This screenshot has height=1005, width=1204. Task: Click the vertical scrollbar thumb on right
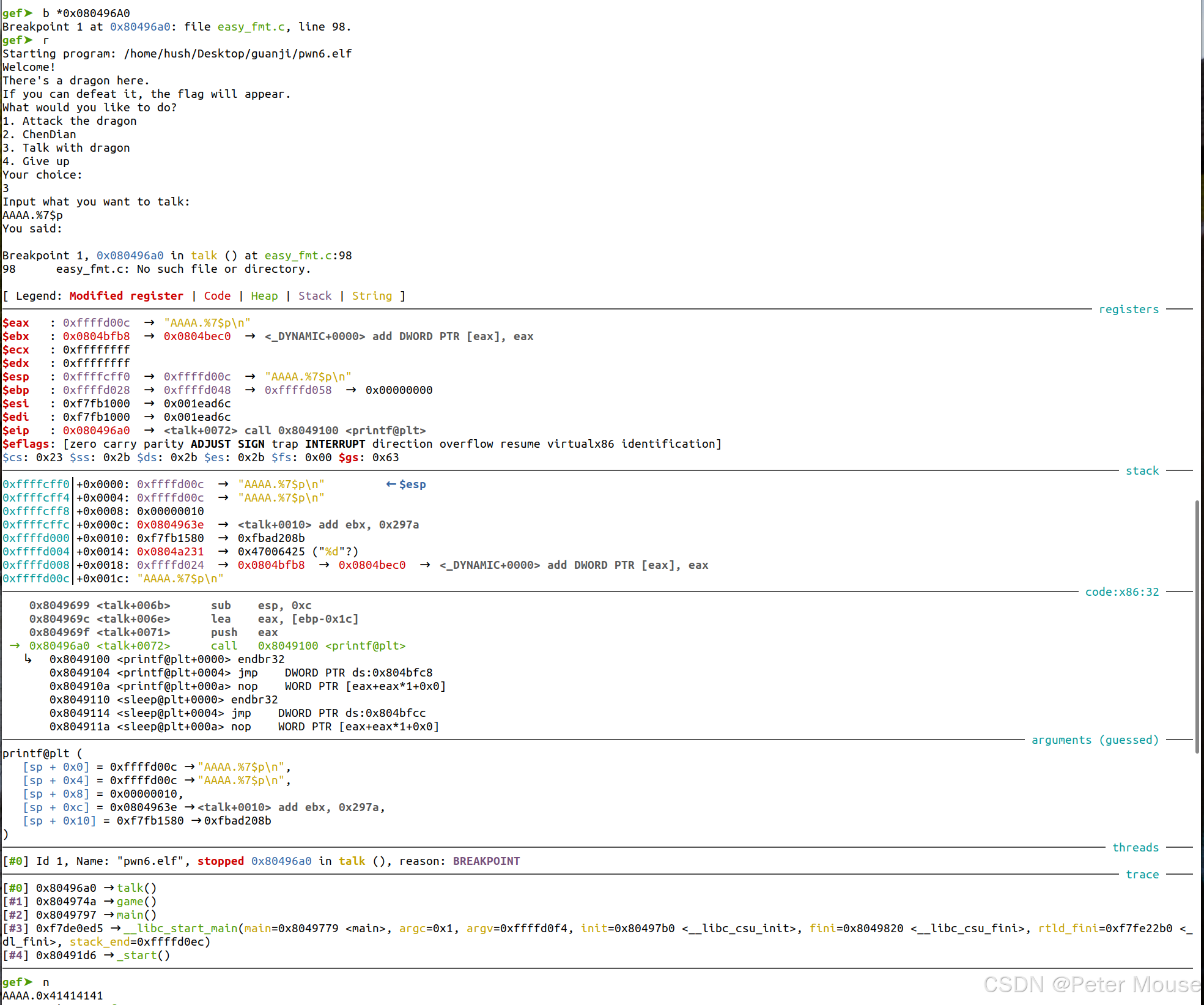1197,627
